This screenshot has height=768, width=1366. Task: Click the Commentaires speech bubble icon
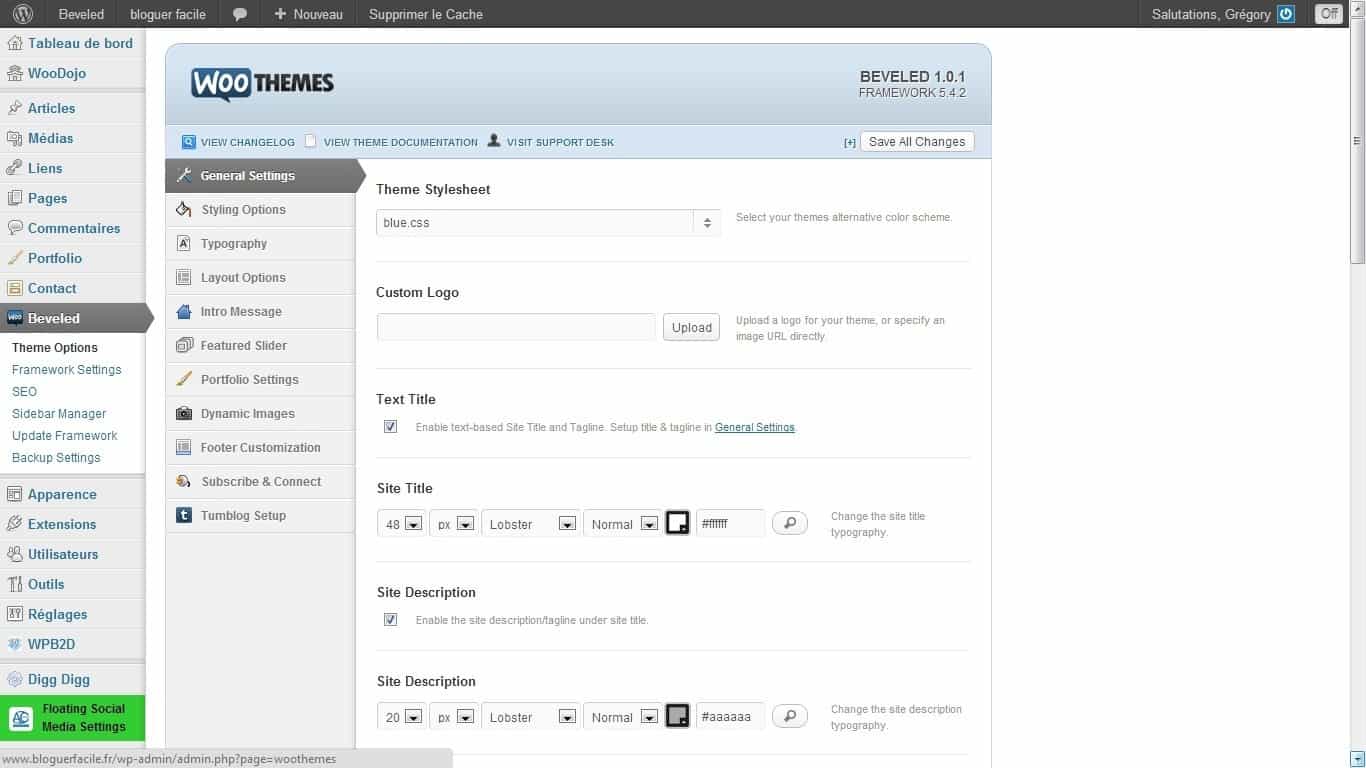[15, 228]
